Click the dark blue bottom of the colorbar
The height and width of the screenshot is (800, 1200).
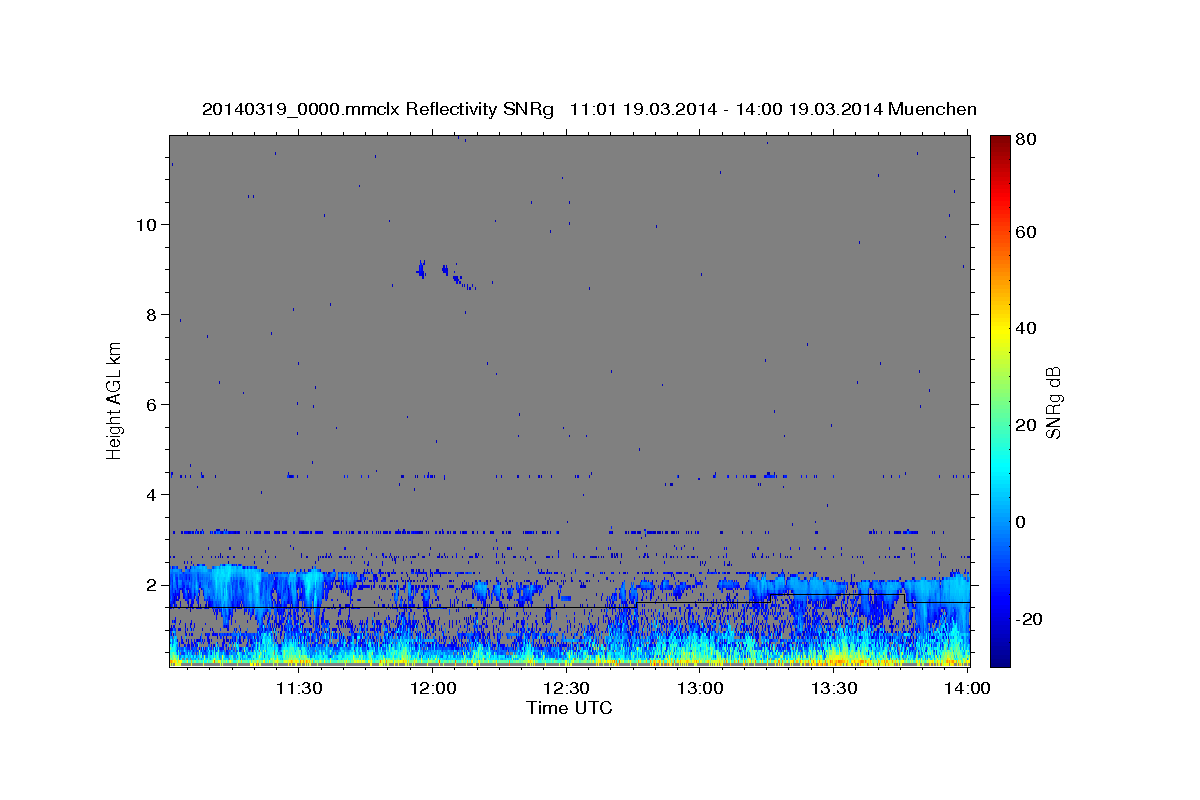(x=999, y=655)
